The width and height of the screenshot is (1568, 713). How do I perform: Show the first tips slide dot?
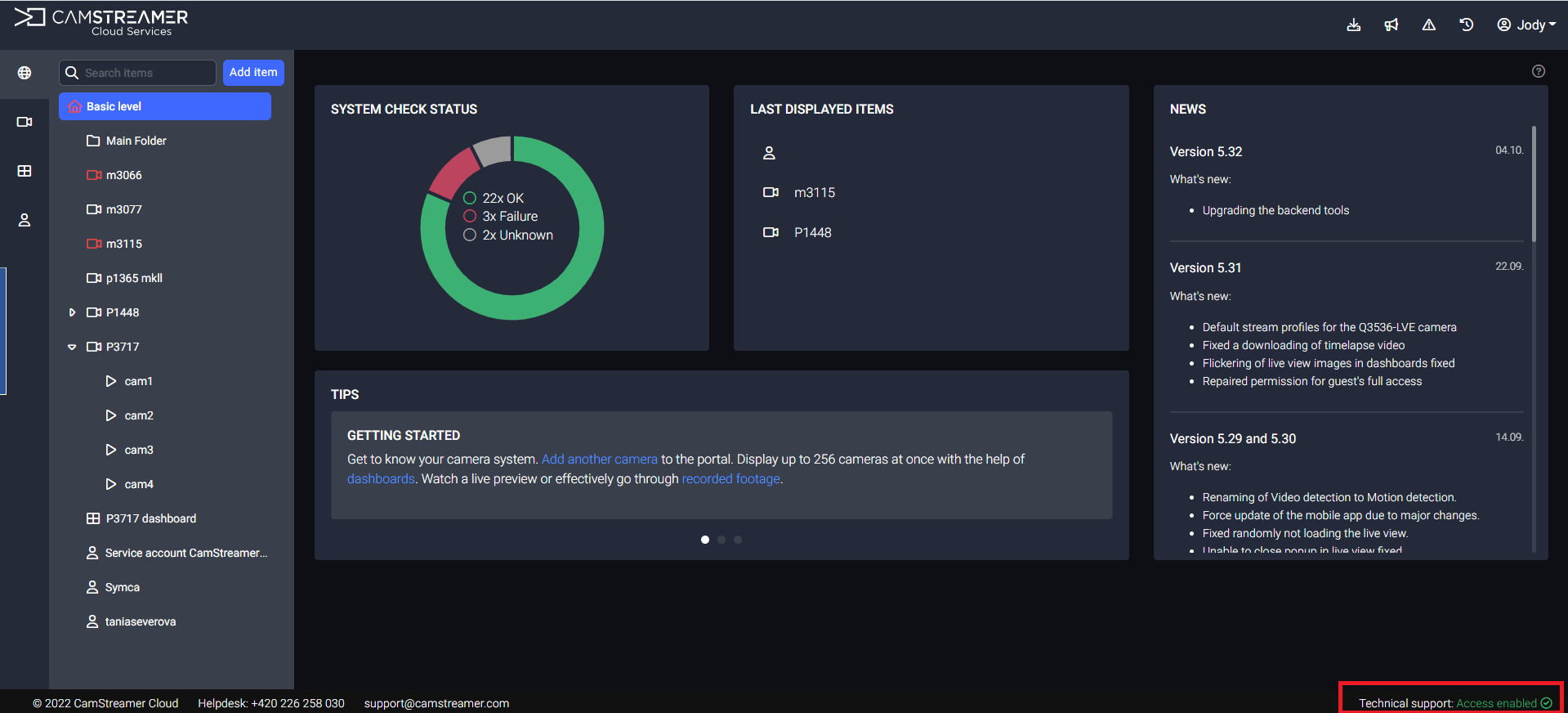click(705, 540)
